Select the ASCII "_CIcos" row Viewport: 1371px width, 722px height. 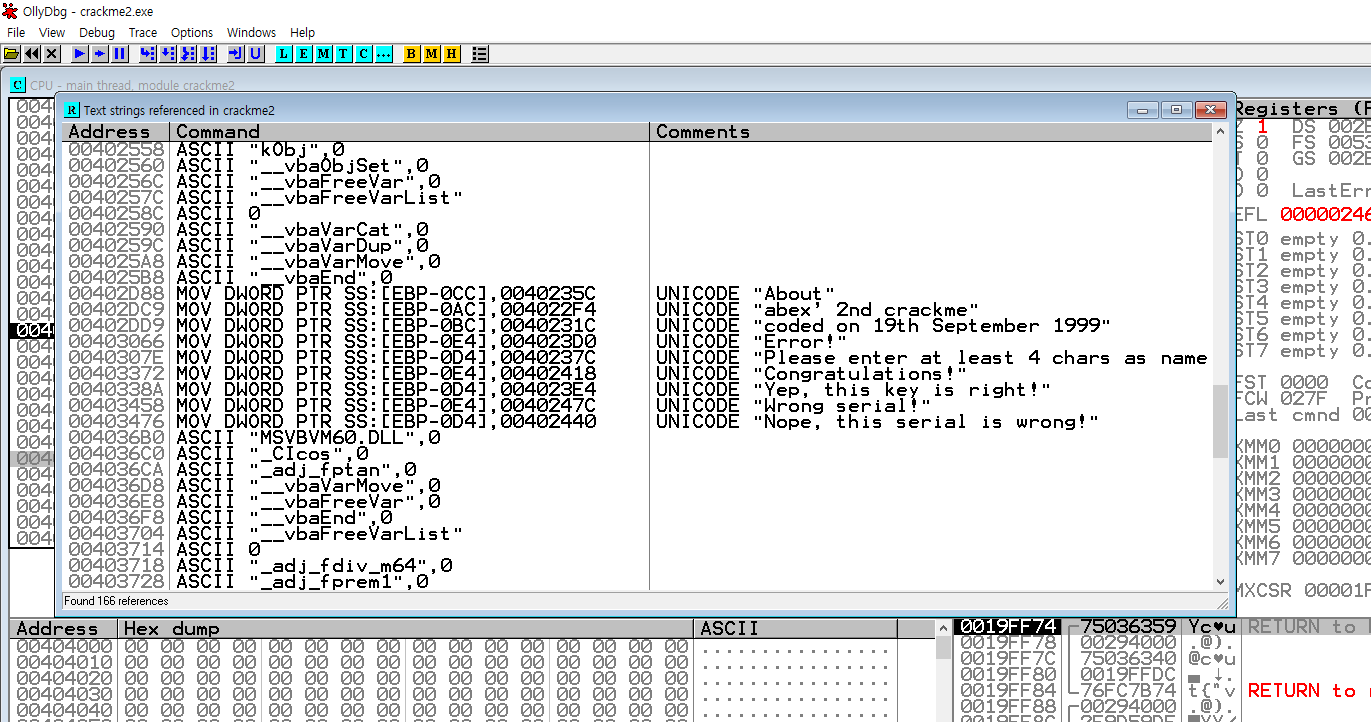pos(637,454)
